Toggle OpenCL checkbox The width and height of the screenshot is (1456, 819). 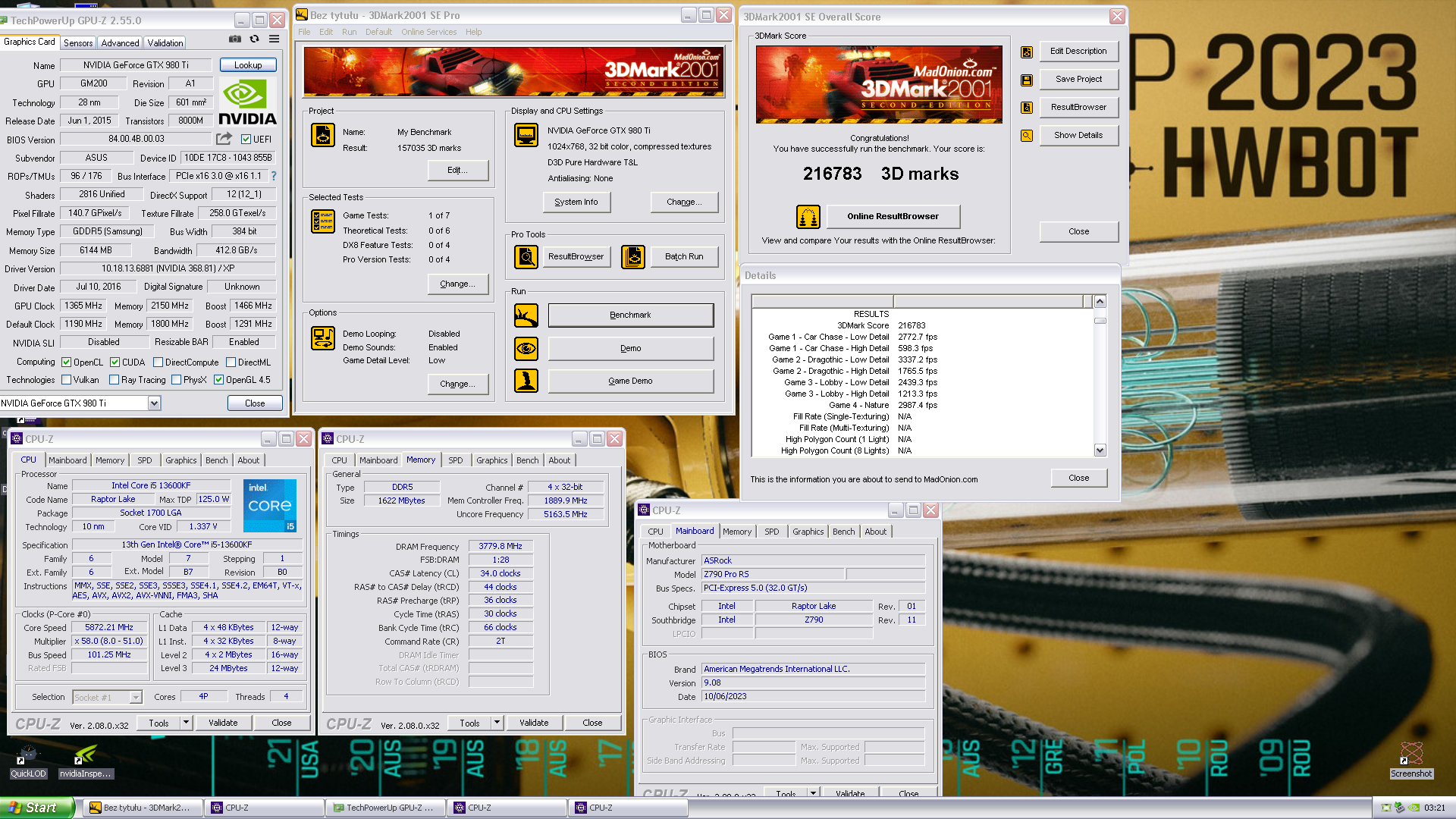point(66,362)
